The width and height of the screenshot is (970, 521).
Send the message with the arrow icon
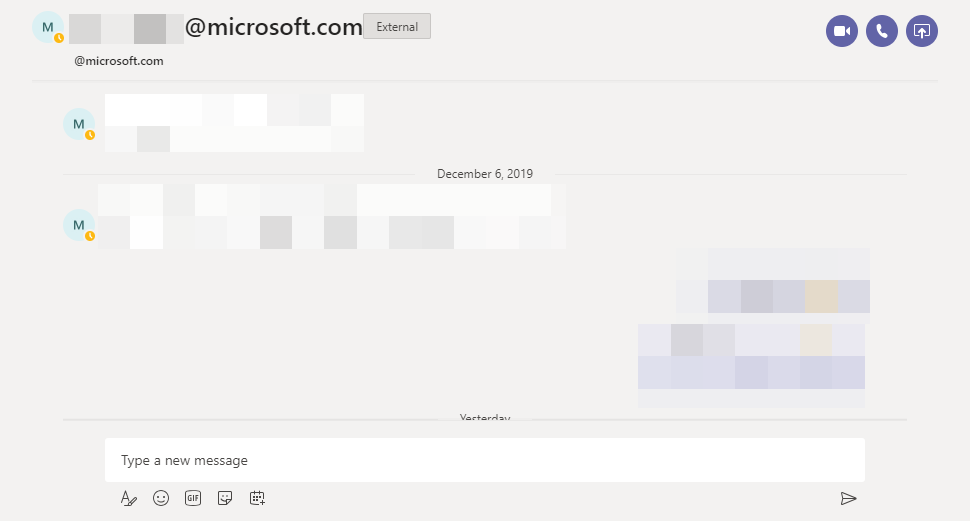click(848, 498)
